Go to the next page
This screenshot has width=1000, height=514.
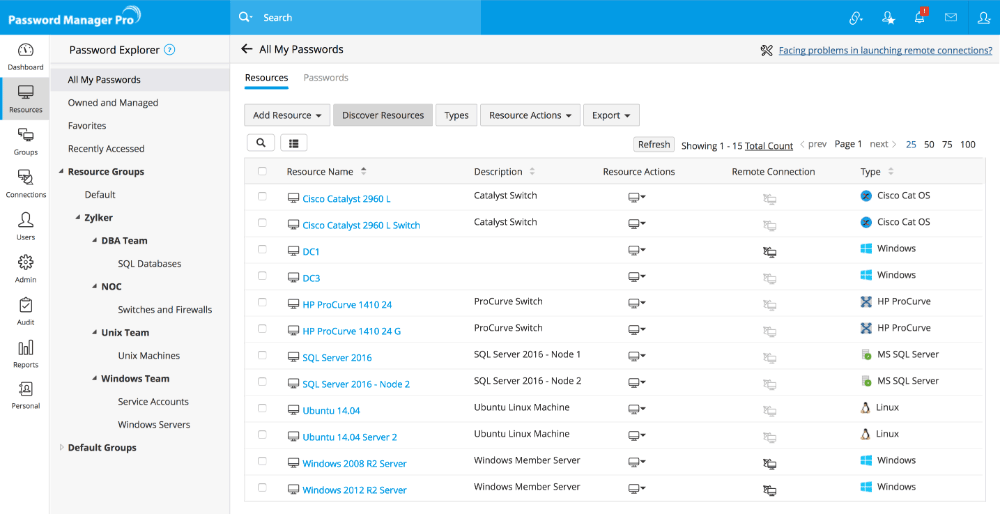pos(883,144)
